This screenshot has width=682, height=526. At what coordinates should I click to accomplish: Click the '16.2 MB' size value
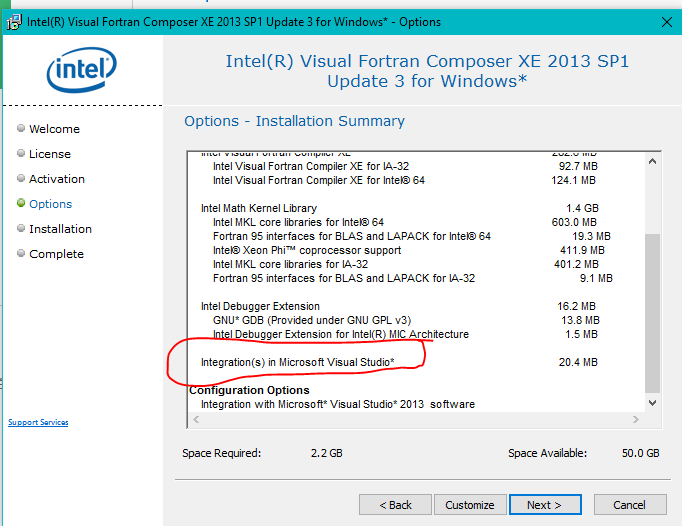click(x=577, y=306)
